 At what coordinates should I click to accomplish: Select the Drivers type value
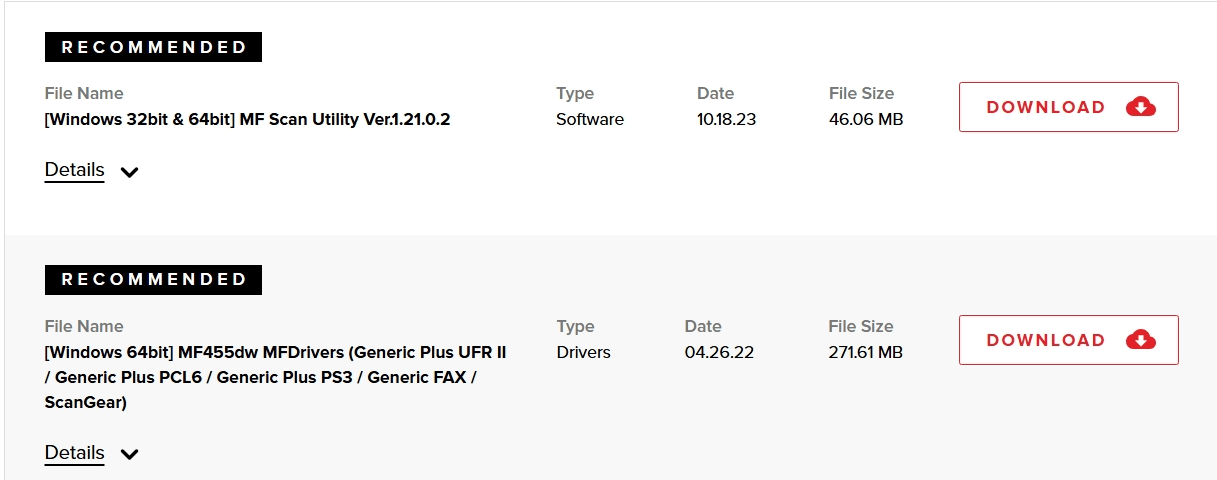coord(583,353)
